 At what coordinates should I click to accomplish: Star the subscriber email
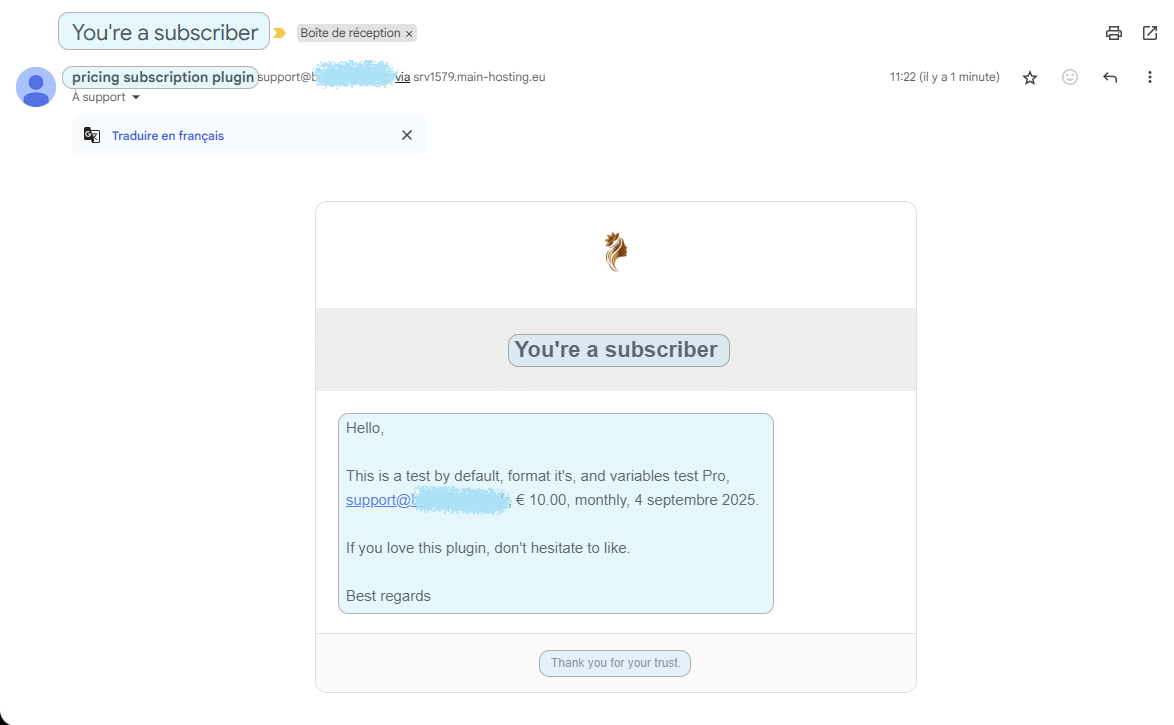tap(1030, 77)
